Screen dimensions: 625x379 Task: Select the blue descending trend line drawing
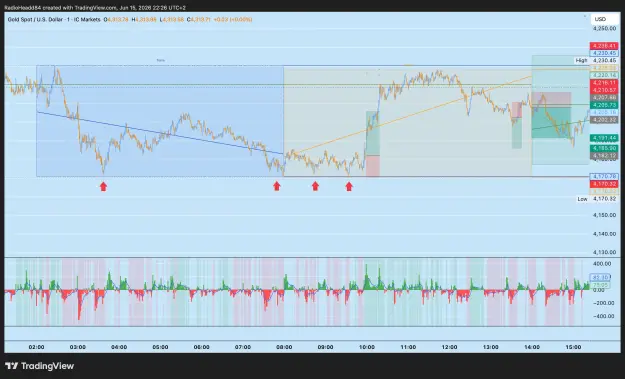[159, 133]
